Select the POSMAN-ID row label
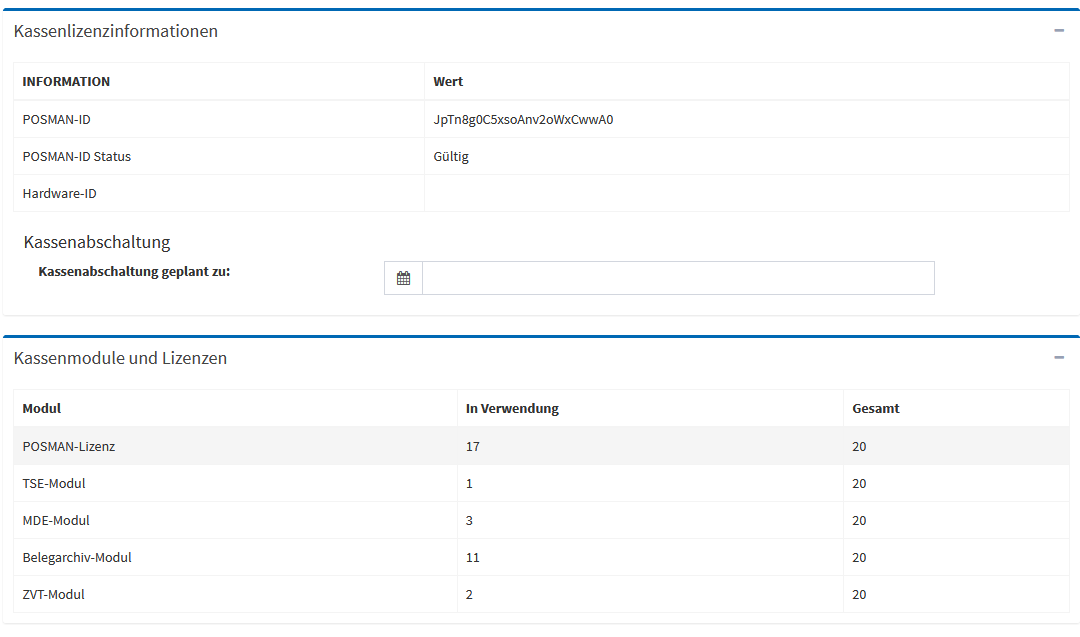This screenshot has height=637, width=1080. pos(57,120)
